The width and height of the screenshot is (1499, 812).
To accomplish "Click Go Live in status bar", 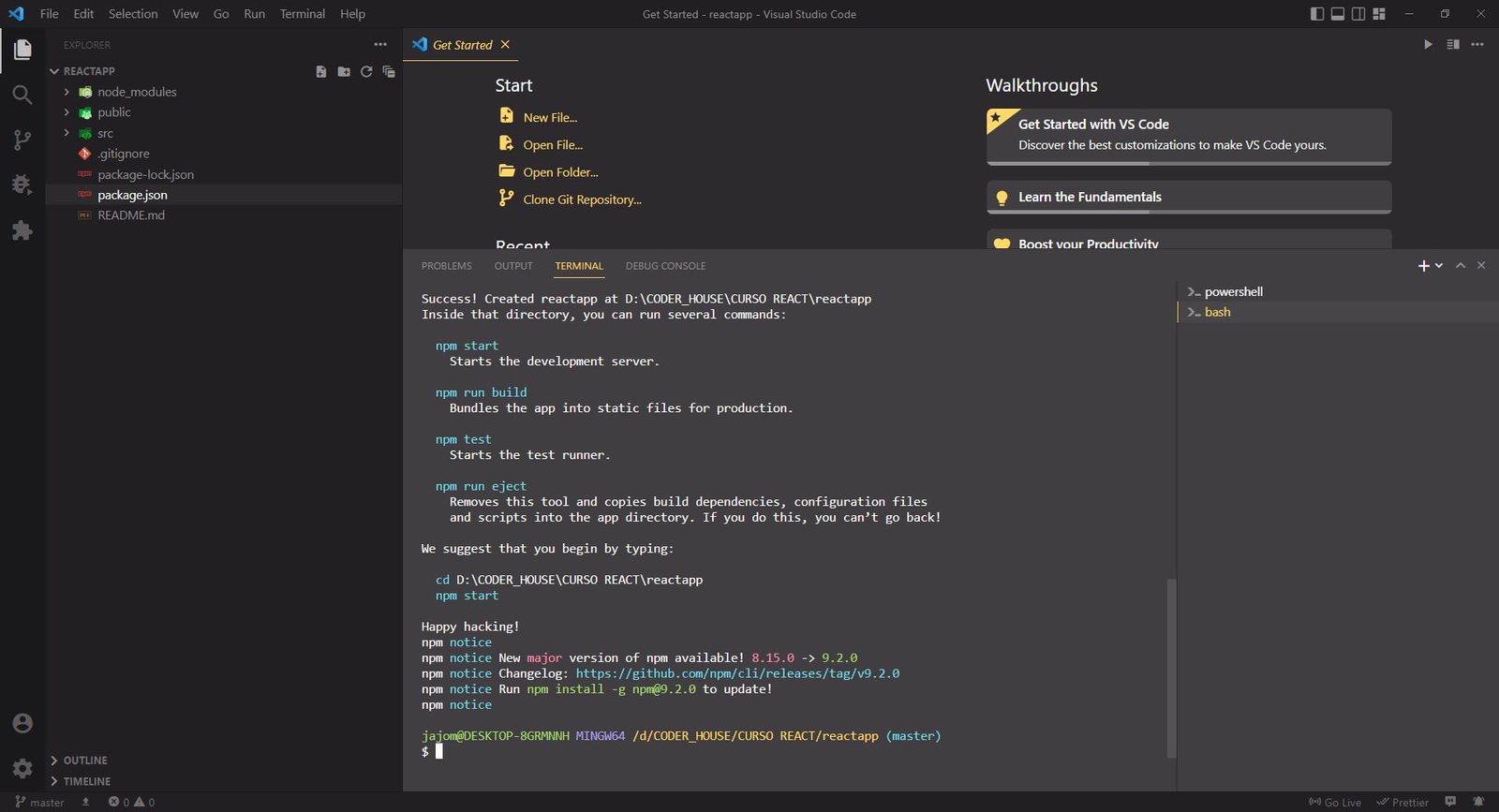I will (x=1335, y=802).
